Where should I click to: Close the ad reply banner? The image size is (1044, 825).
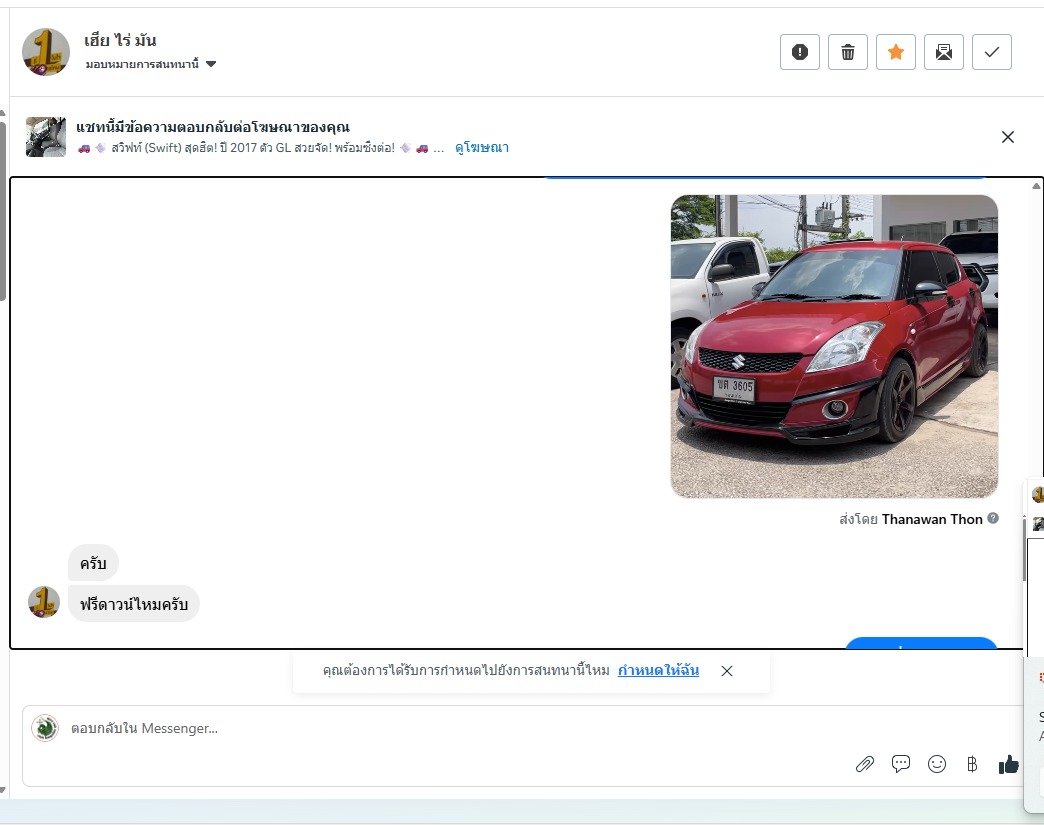tap(1007, 137)
